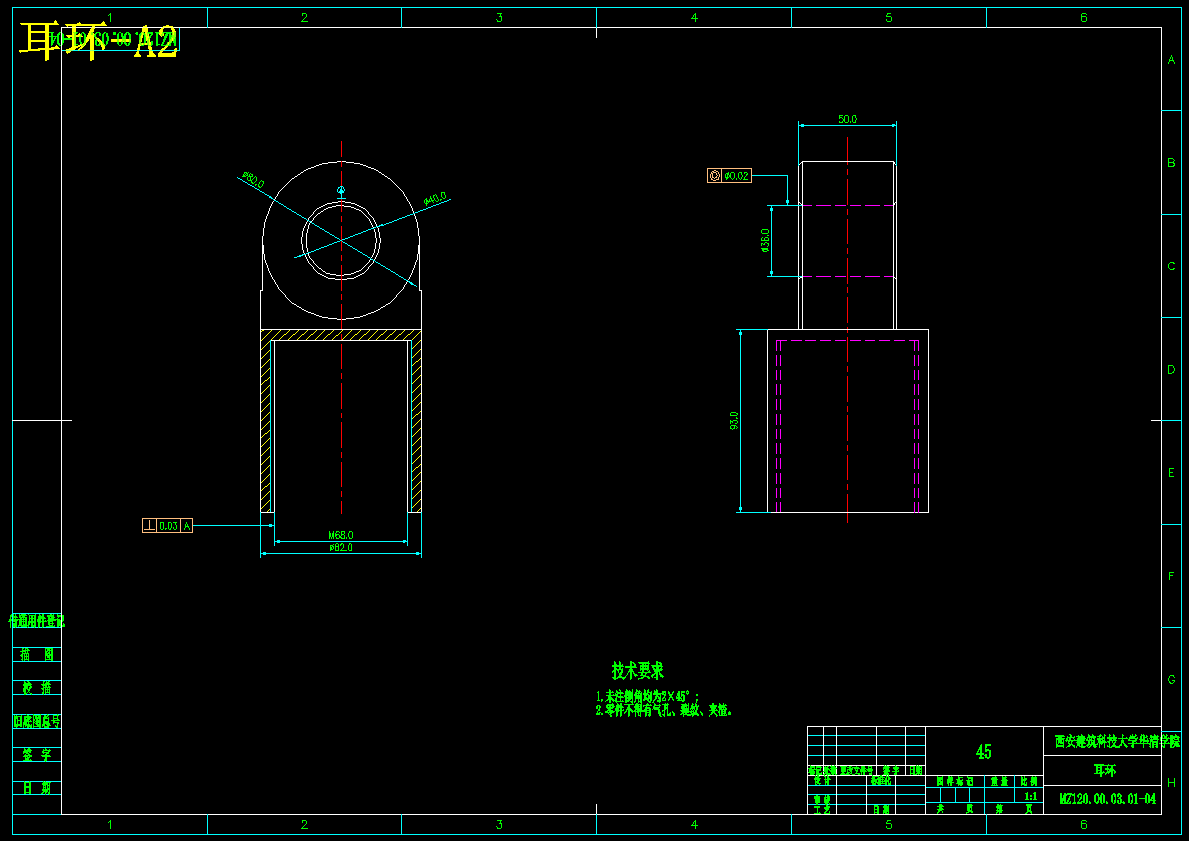
Task: Select the 'ø35.0' bore dimension
Action: tap(765, 240)
